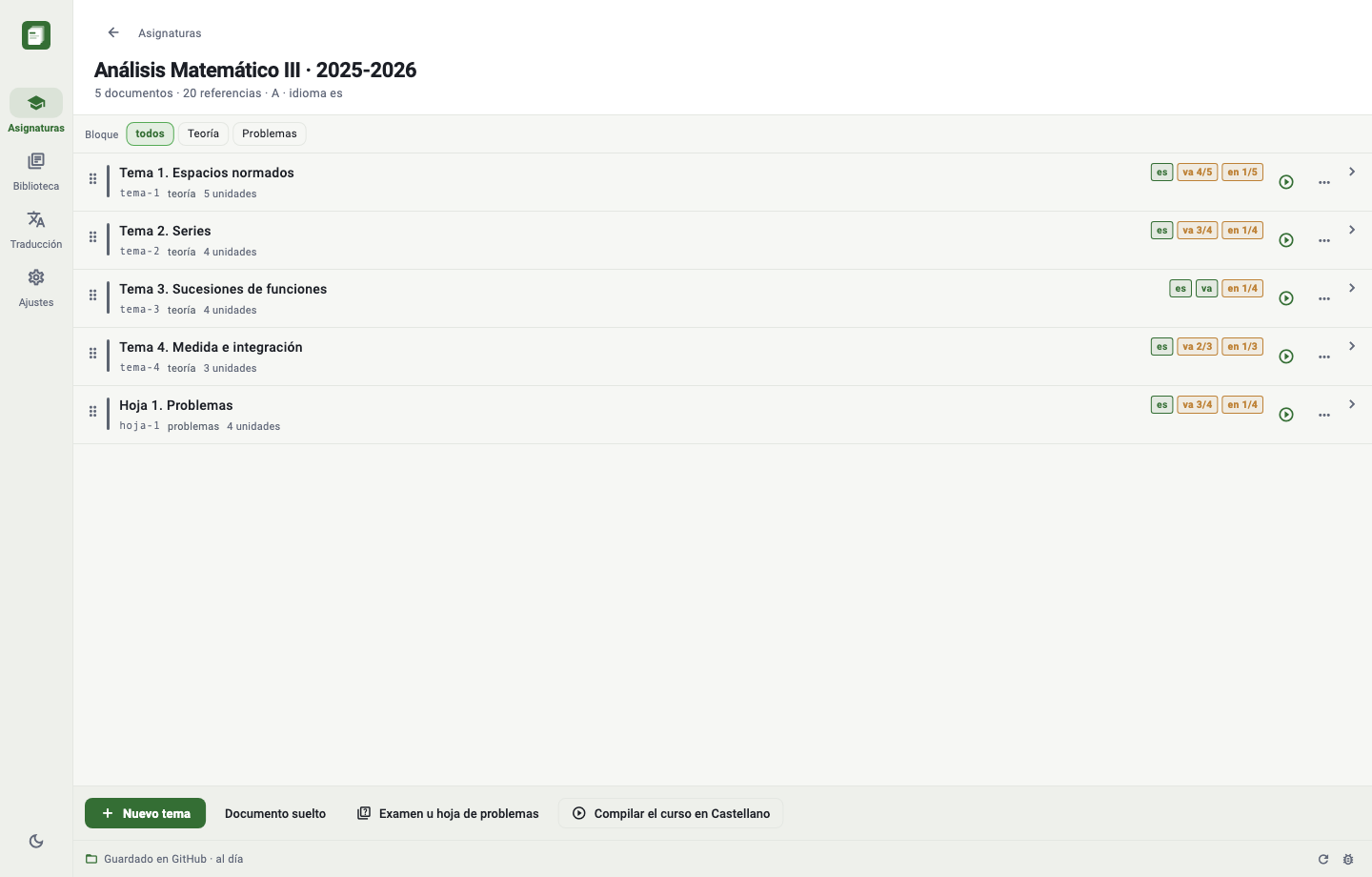1372x877 pixels.
Task: Open more options for Tema 3
Action: 1324,298
